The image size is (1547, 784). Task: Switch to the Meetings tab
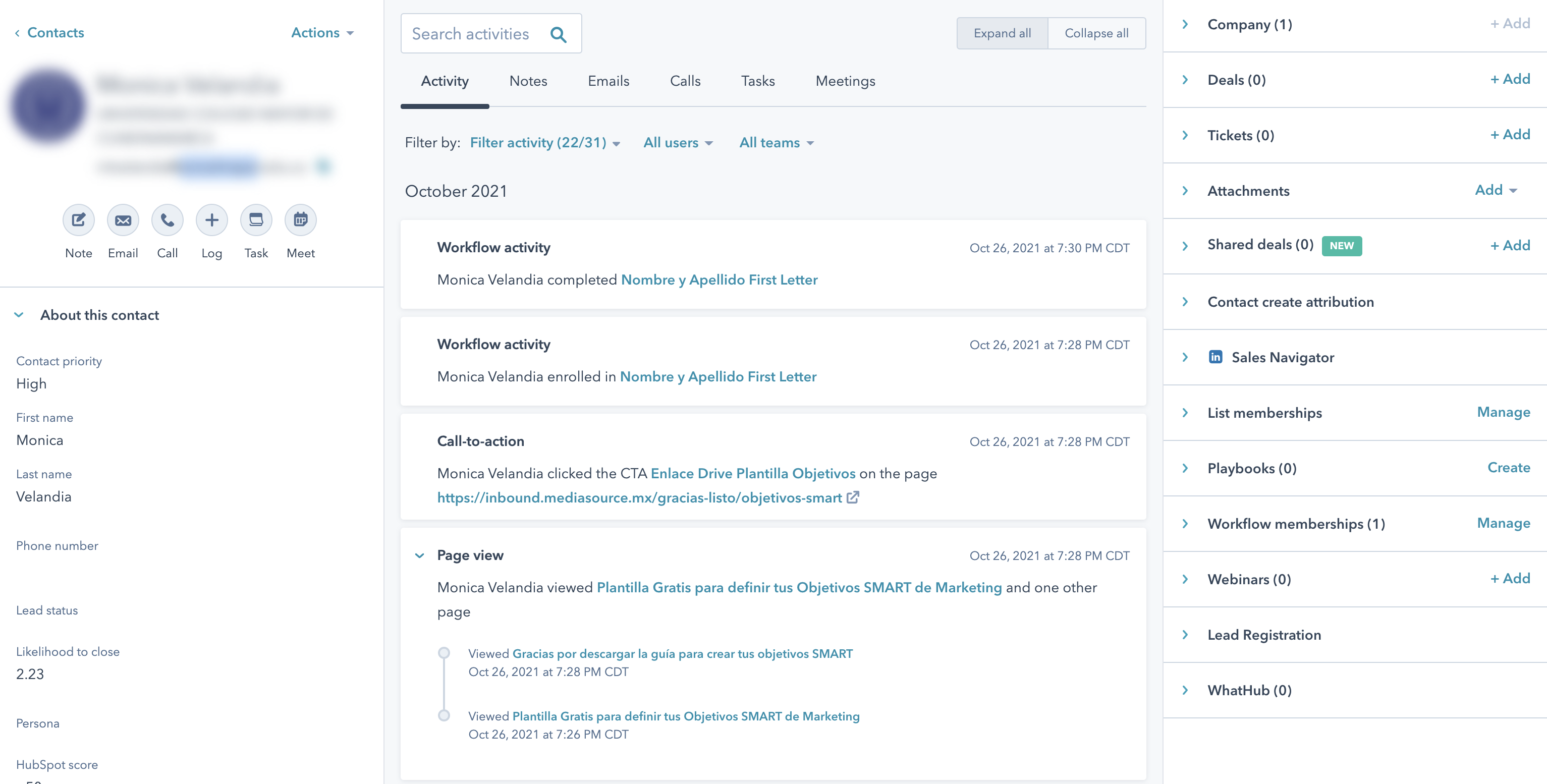tap(845, 81)
